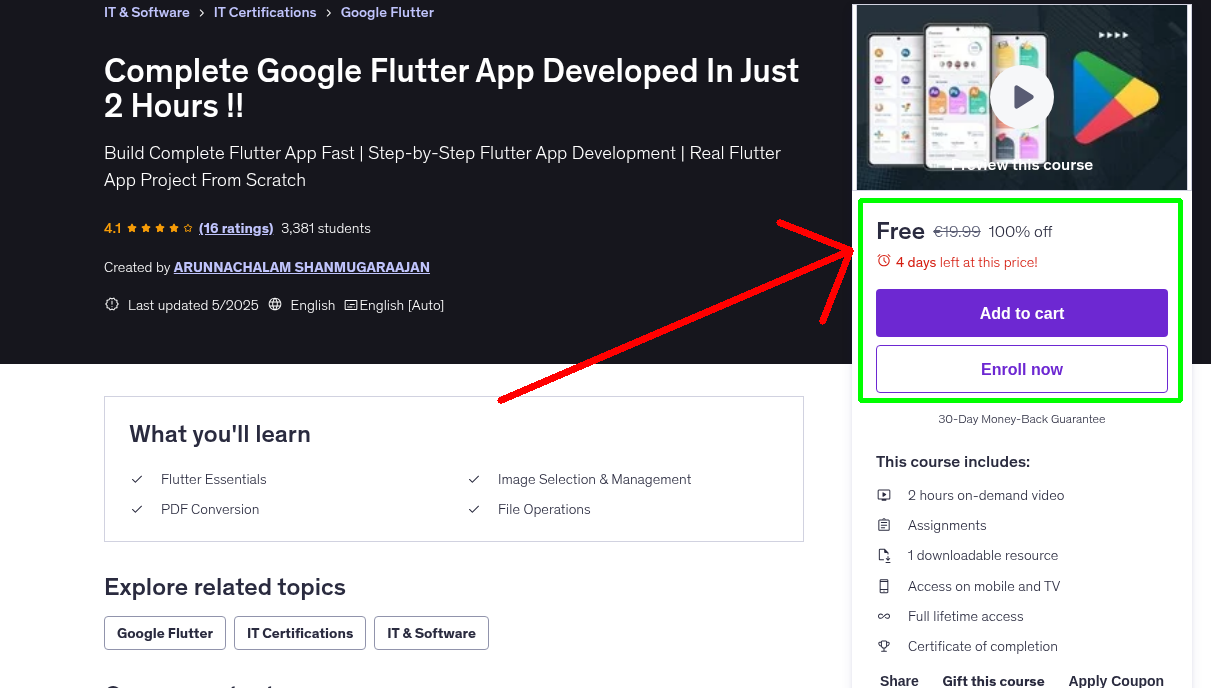1211x688 pixels.
Task: Click the alarm icon beside 4 days left
Action: (x=882, y=259)
